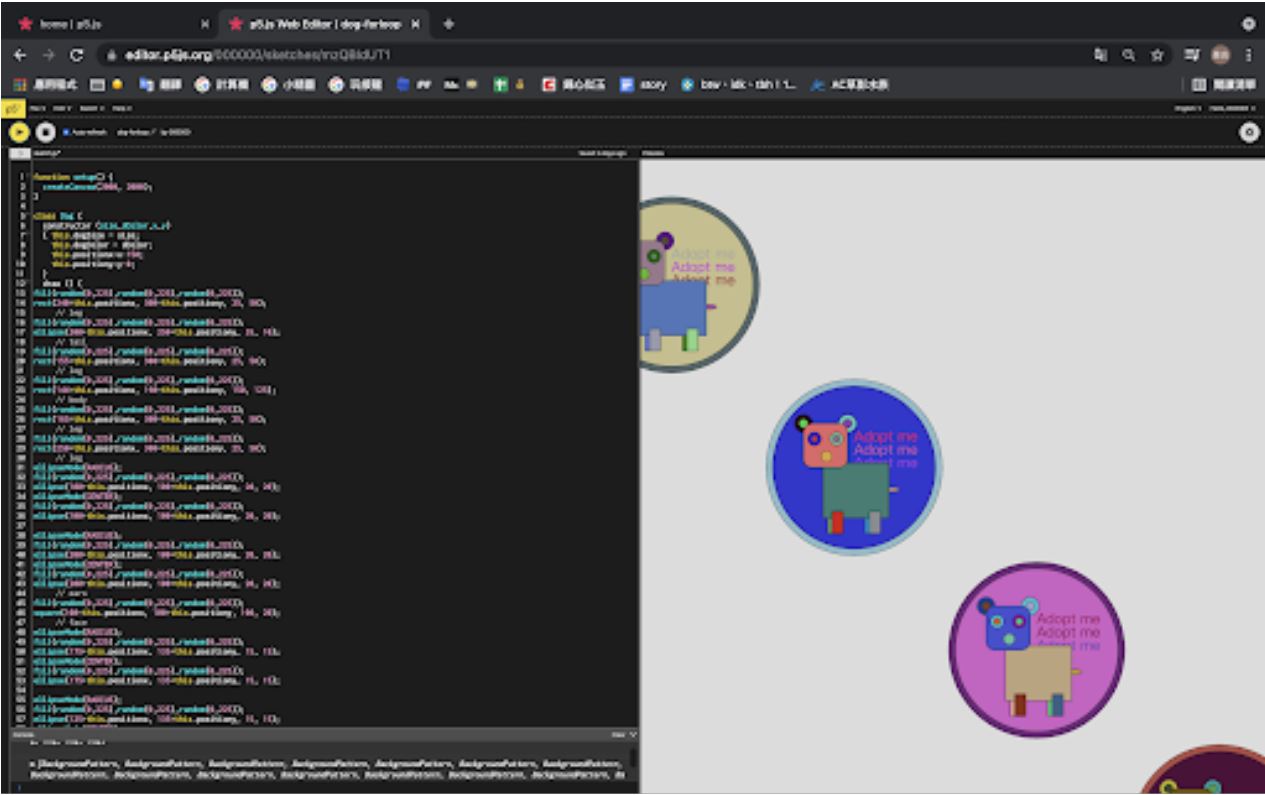Open the Edit menu dropdown

(x=62, y=108)
